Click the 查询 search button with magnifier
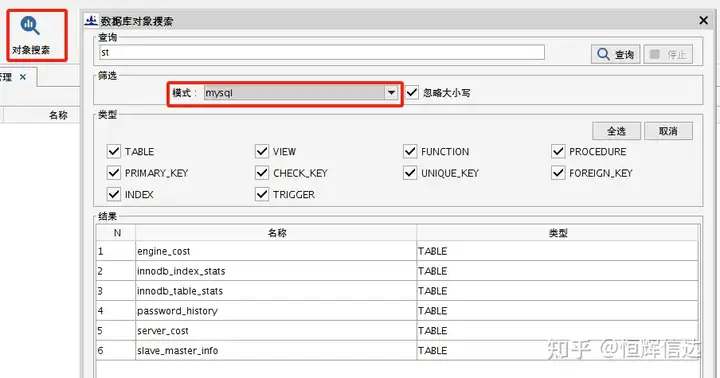720x378 pixels. [x=615, y=54]
